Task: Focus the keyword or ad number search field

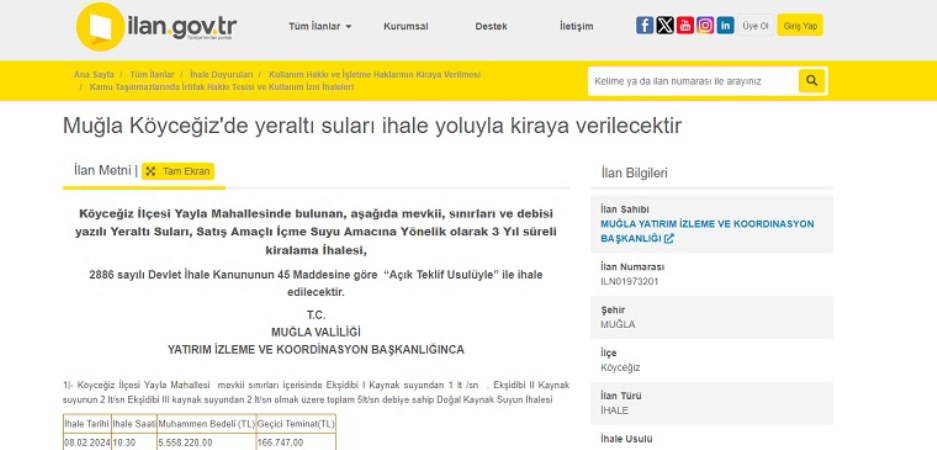Action: 692,81
